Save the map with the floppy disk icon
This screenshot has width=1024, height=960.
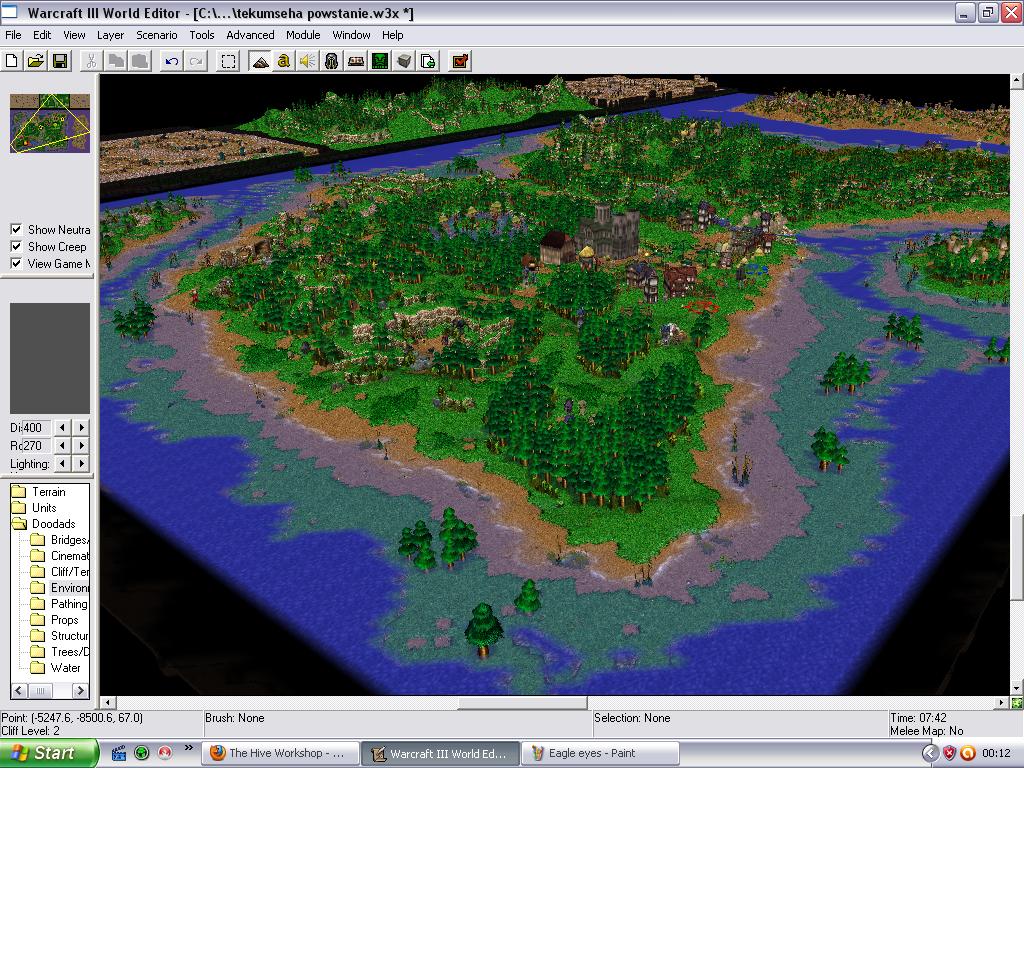click(x=60, y=61)
